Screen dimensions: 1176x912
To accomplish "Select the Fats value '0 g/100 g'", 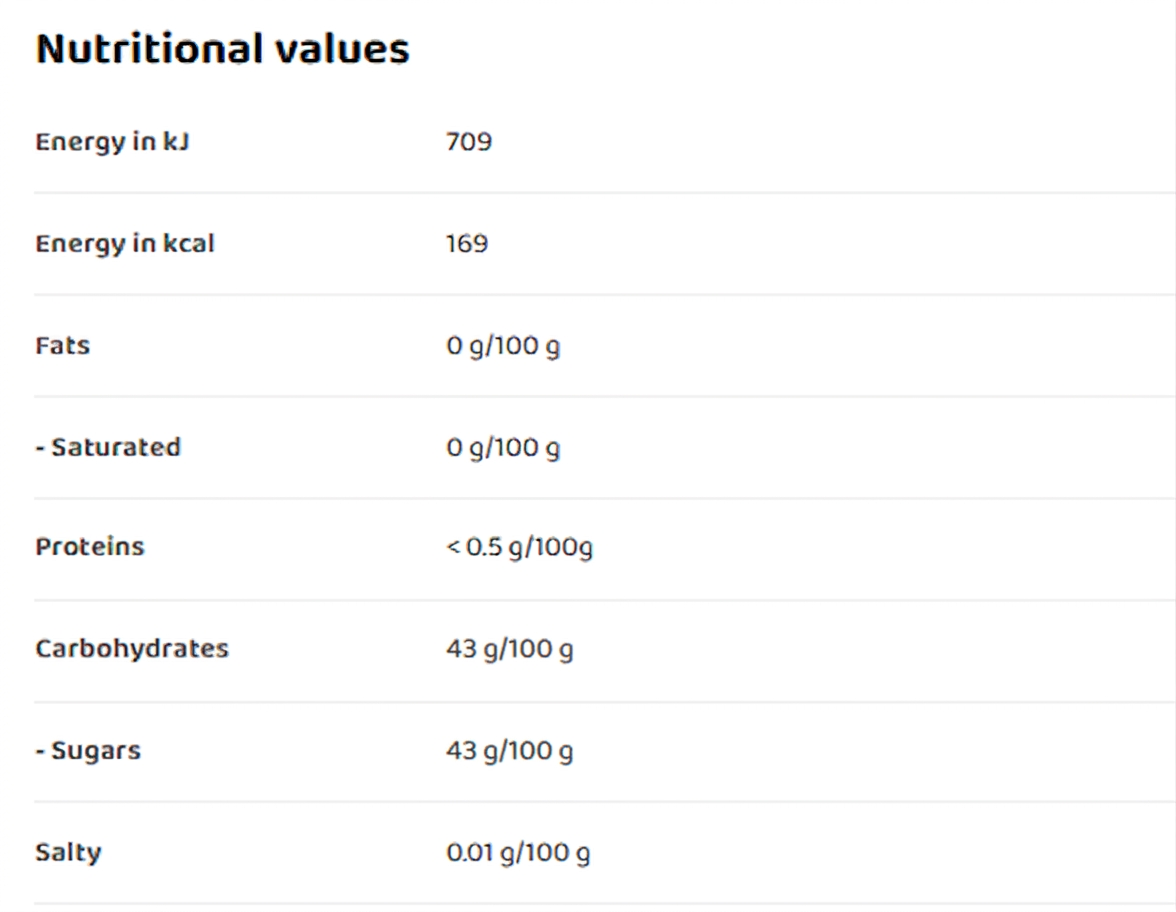I will [503, 347].
